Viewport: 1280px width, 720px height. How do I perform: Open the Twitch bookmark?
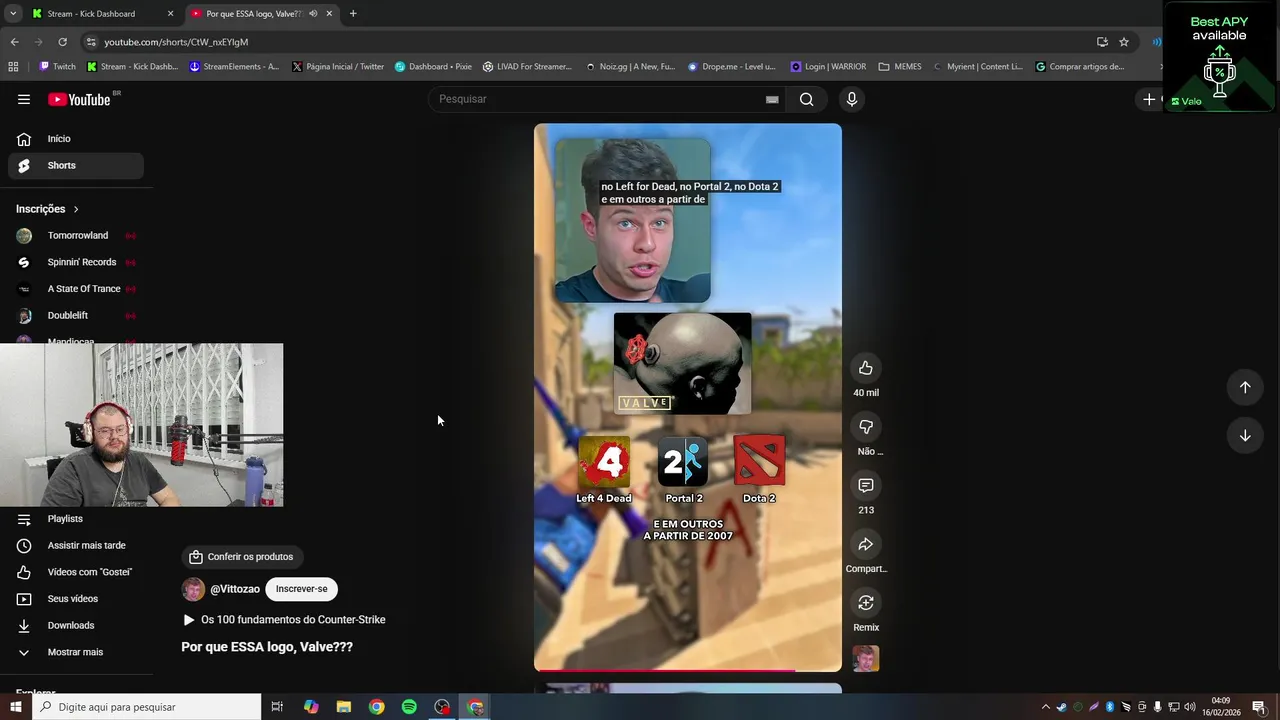[57, 67]
